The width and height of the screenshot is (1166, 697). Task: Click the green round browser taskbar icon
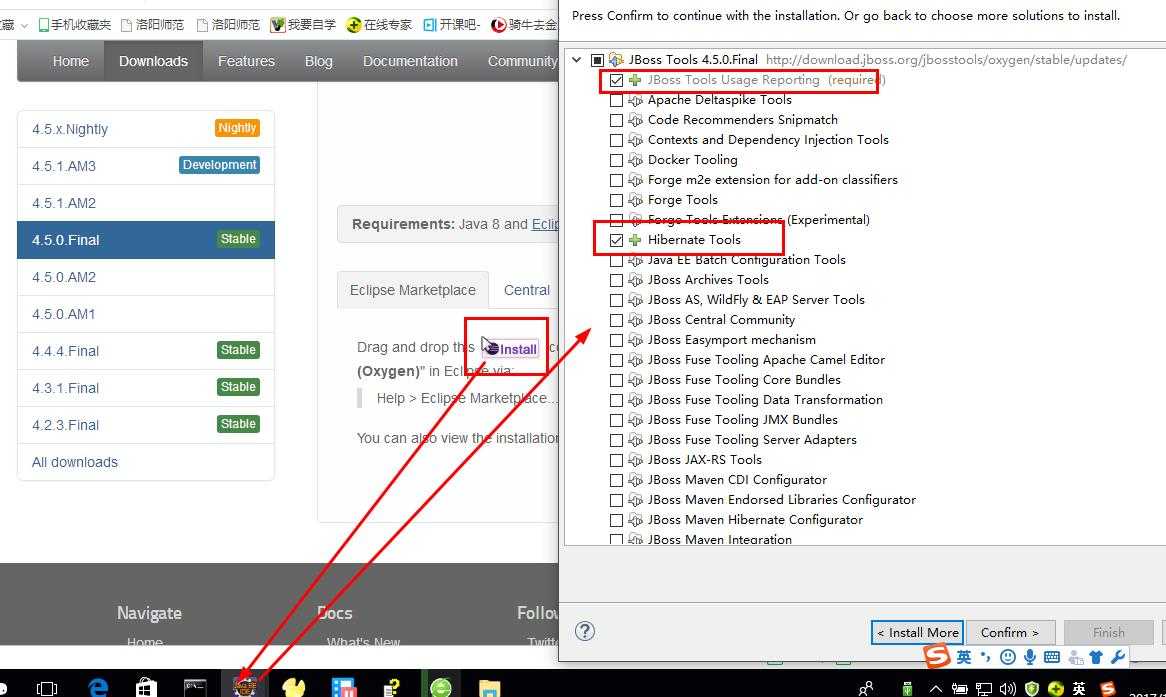[441, 687]
